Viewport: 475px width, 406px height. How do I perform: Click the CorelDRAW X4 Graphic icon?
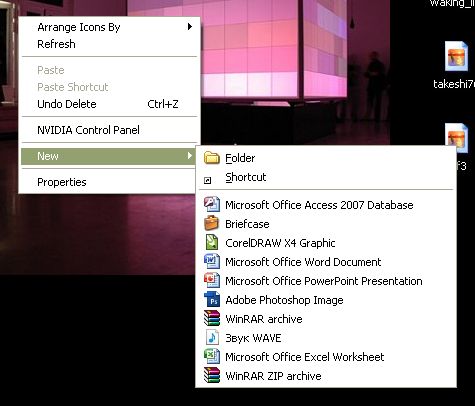[x=212, y=242]
